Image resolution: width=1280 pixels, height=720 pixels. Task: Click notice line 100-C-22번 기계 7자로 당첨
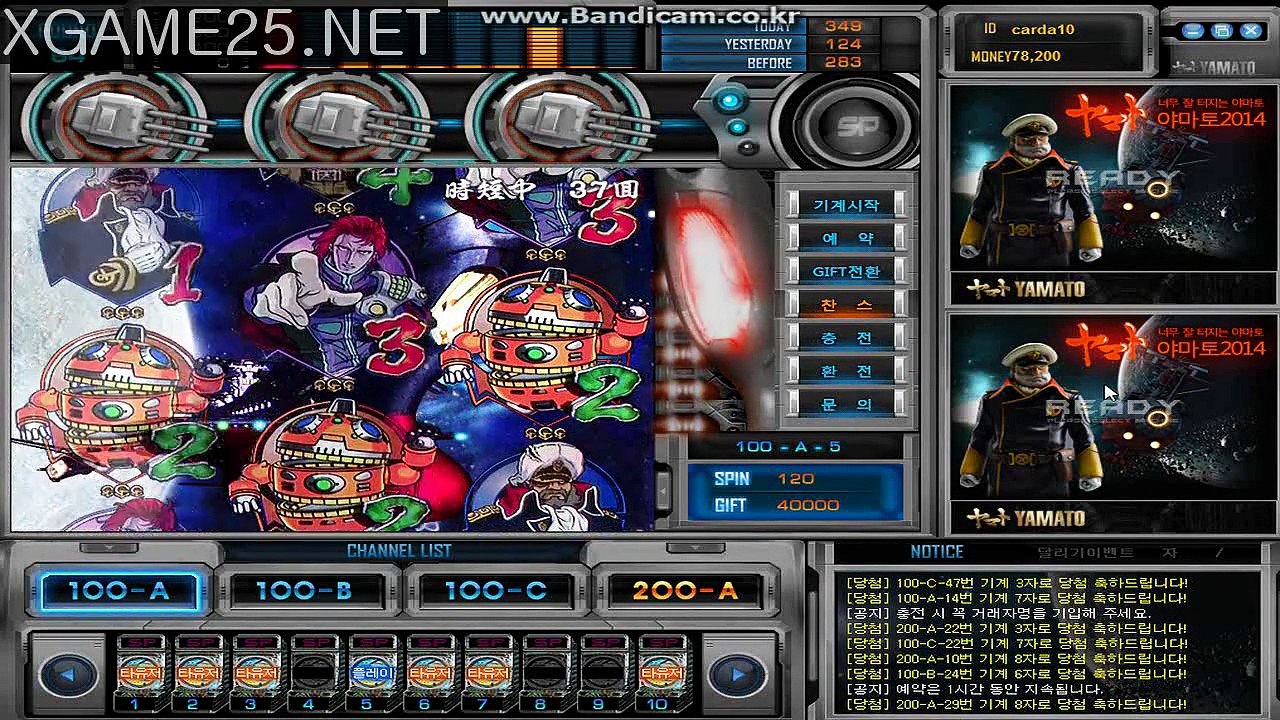coord(1016,644)
